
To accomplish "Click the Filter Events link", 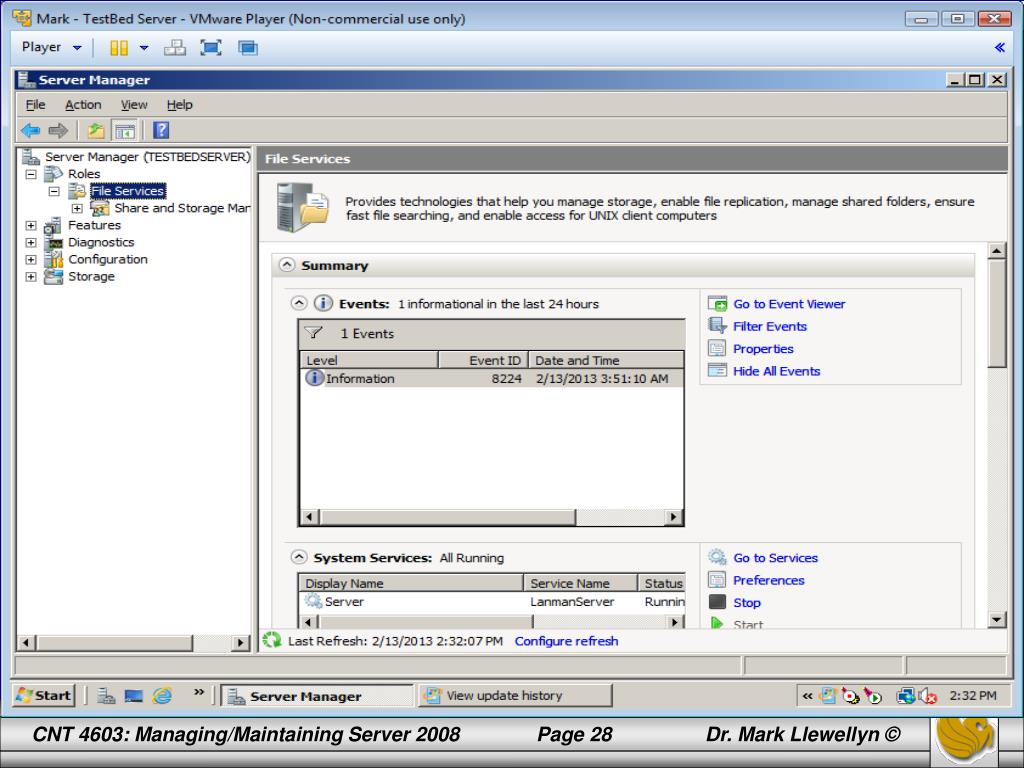I will pos(770,326).
